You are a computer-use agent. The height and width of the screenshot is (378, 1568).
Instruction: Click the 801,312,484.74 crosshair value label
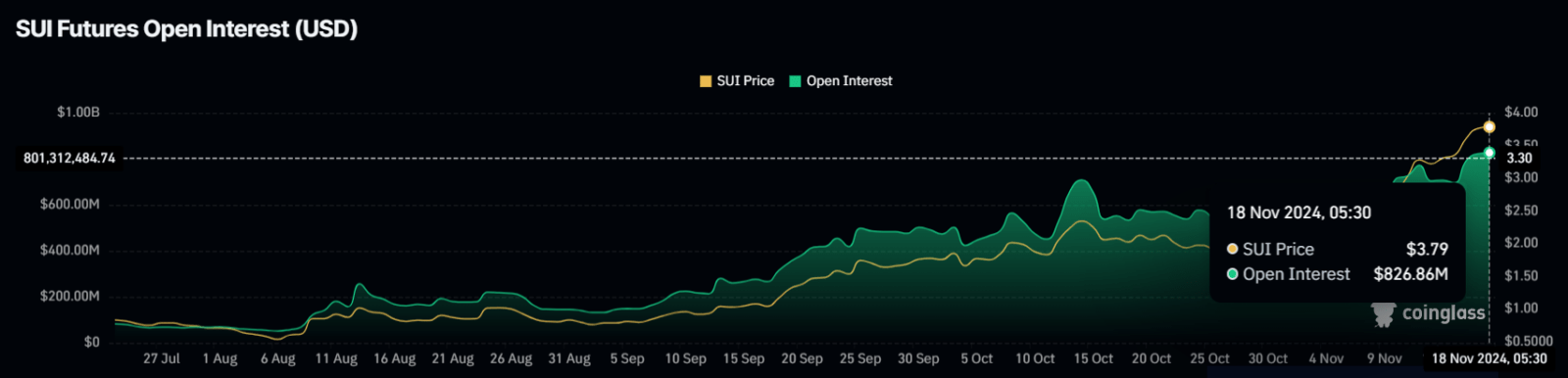pyautogui.click(x=70, y=158)
